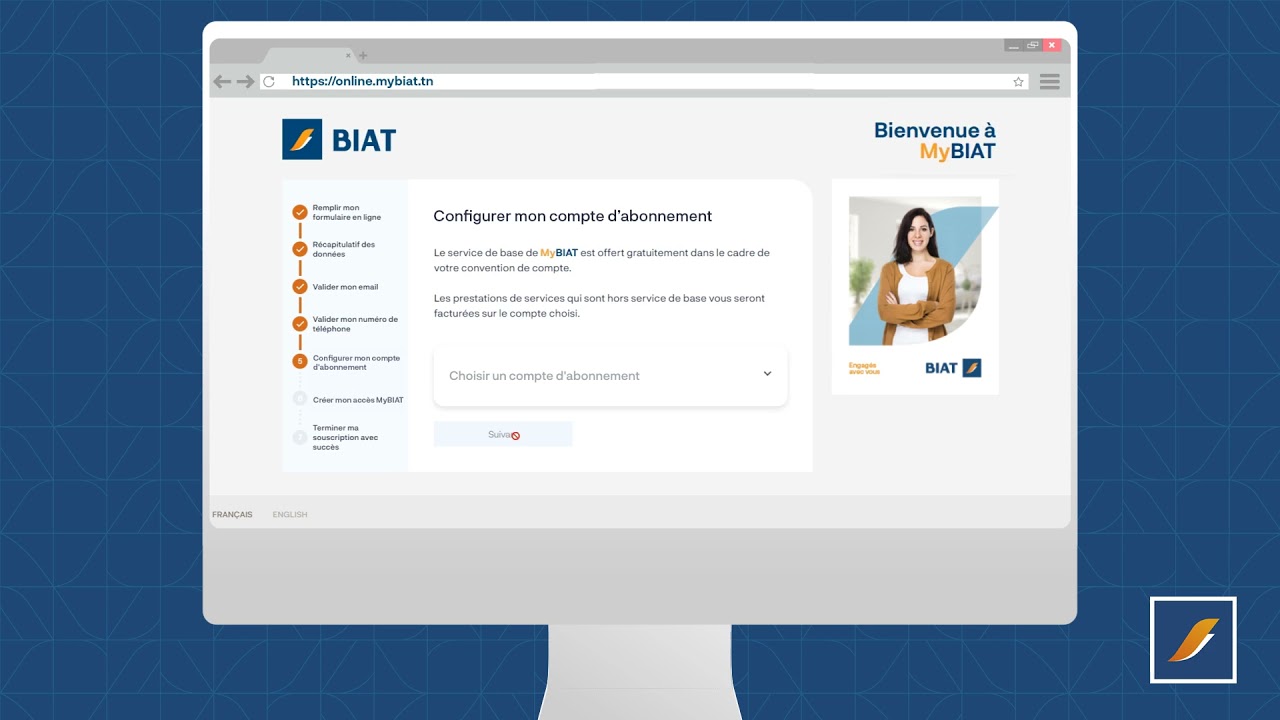
Task: Click the 'Suivant' button
Action: click(x=502, y=433)
